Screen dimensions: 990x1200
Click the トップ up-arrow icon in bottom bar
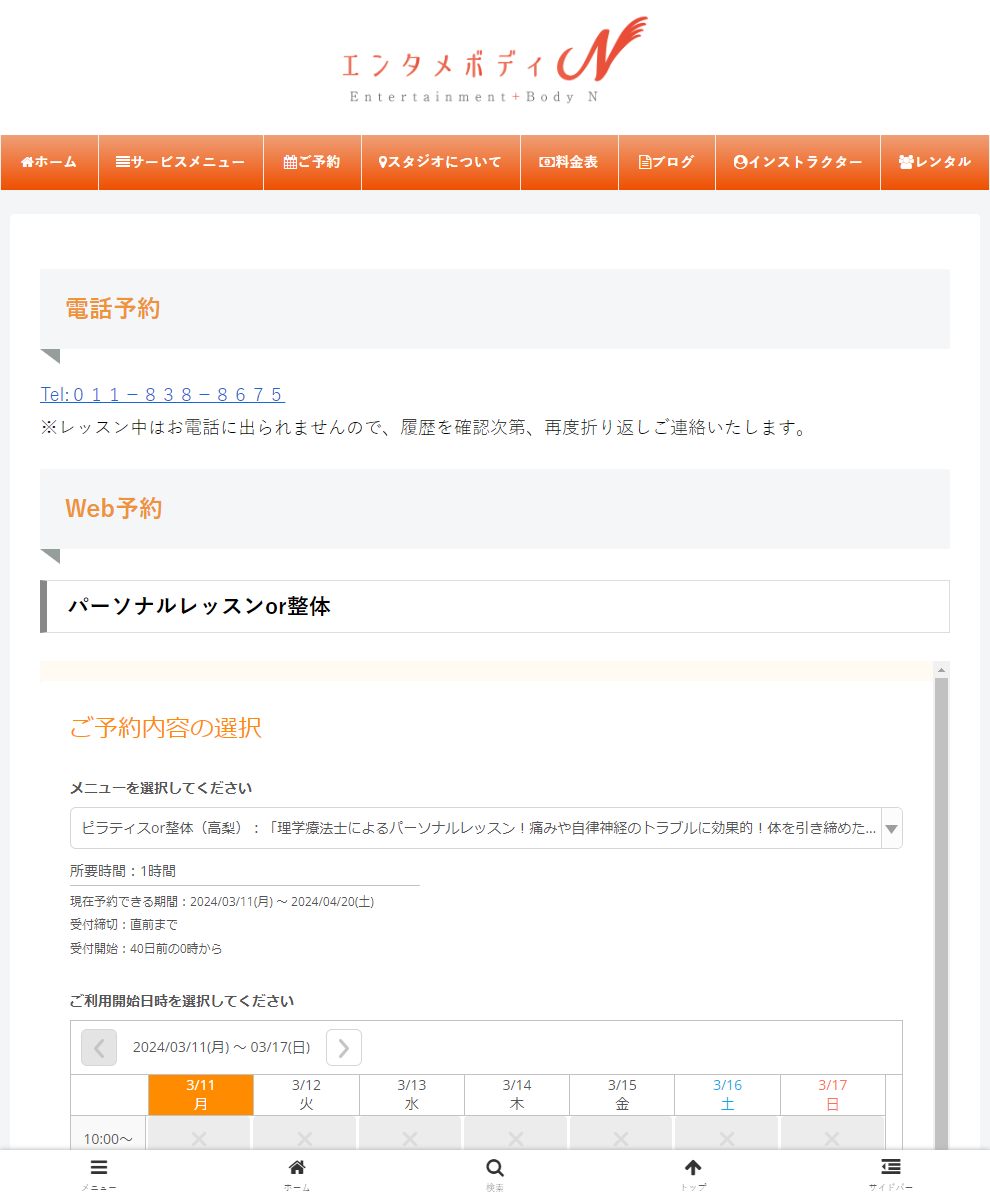tap(693, 1168)
